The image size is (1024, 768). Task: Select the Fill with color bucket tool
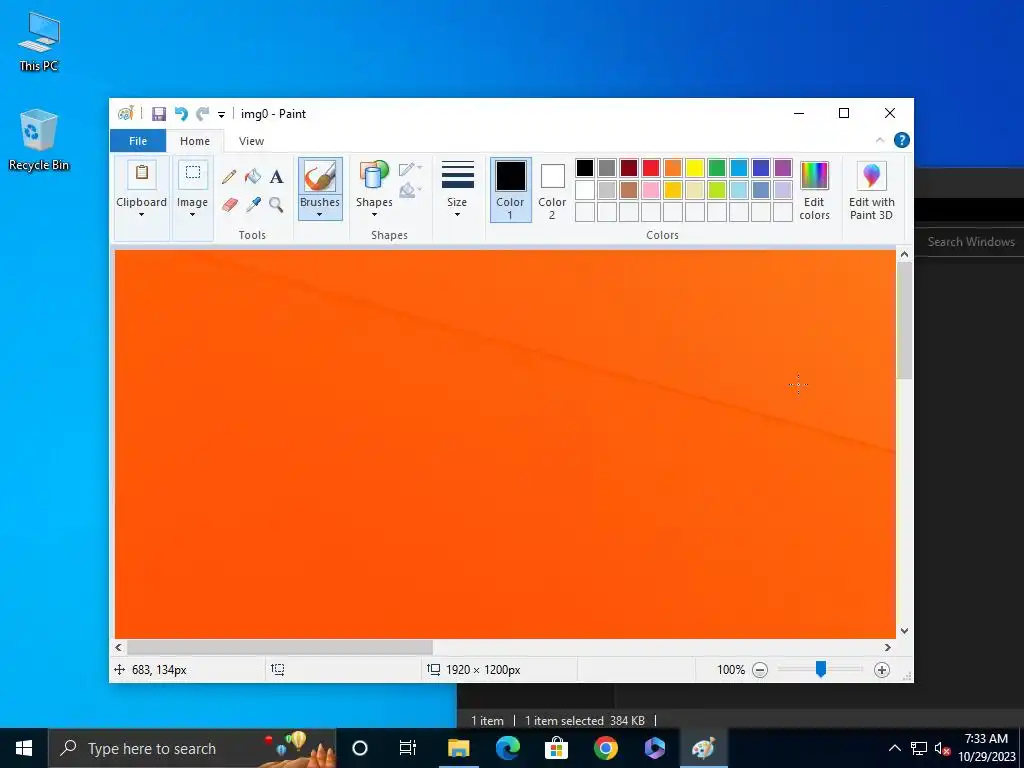coord(253,176)
